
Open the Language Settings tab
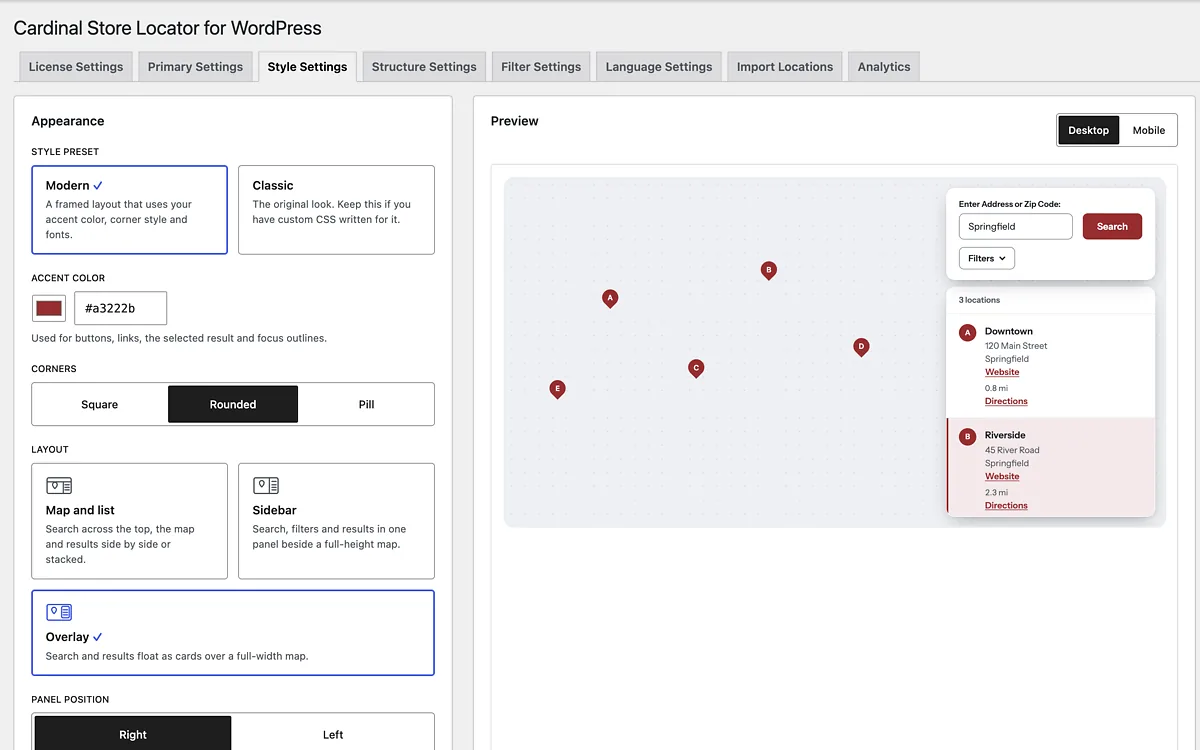659,67
